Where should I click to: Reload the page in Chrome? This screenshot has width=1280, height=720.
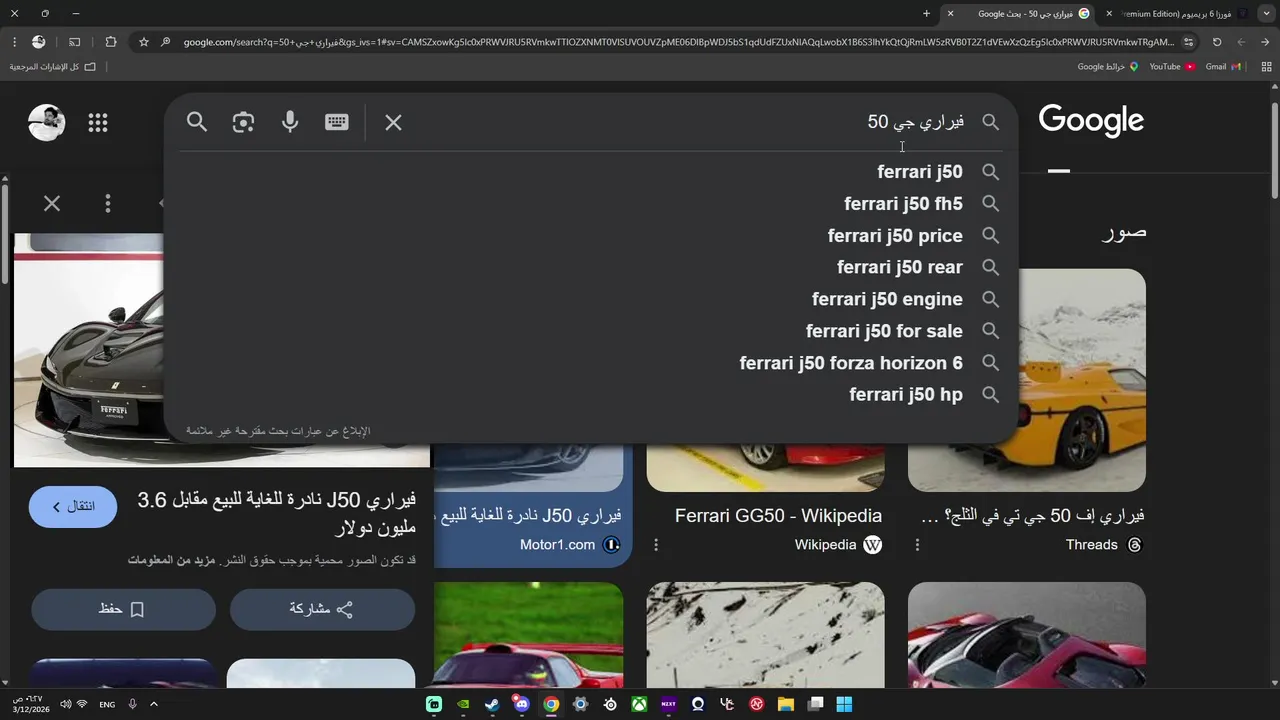click(1217, 42)
